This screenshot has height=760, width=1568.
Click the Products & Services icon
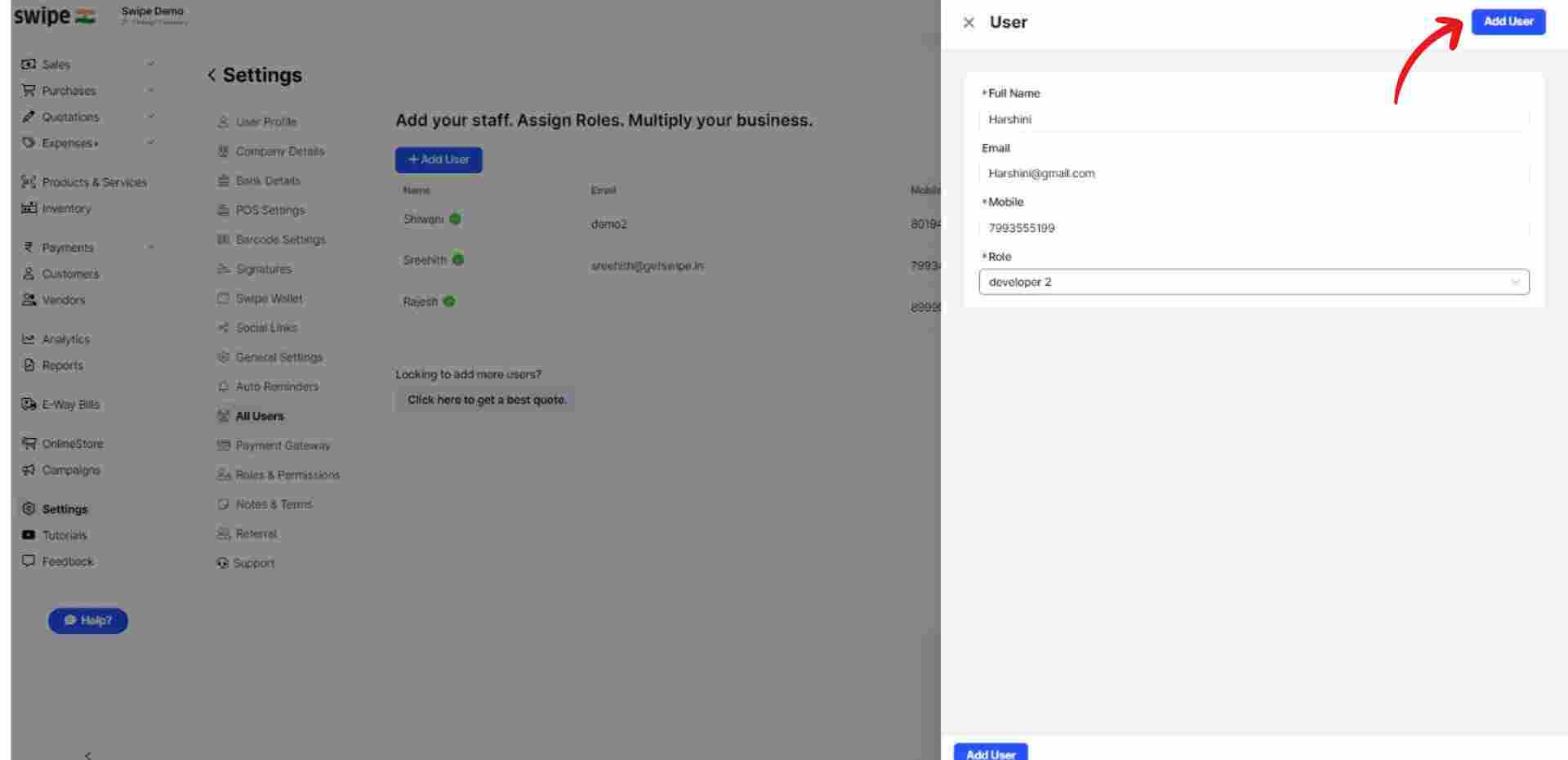pyautogui.click(x=29, y=182)
